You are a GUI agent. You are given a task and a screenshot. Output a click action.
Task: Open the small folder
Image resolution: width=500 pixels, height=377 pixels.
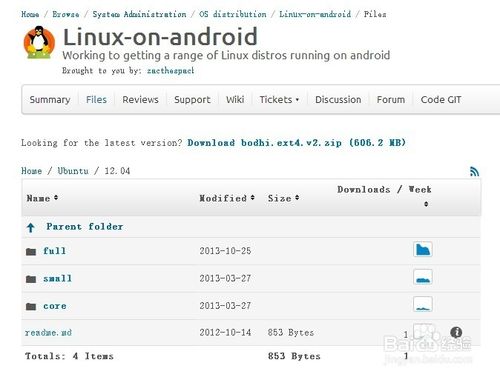tap(57, 278)
